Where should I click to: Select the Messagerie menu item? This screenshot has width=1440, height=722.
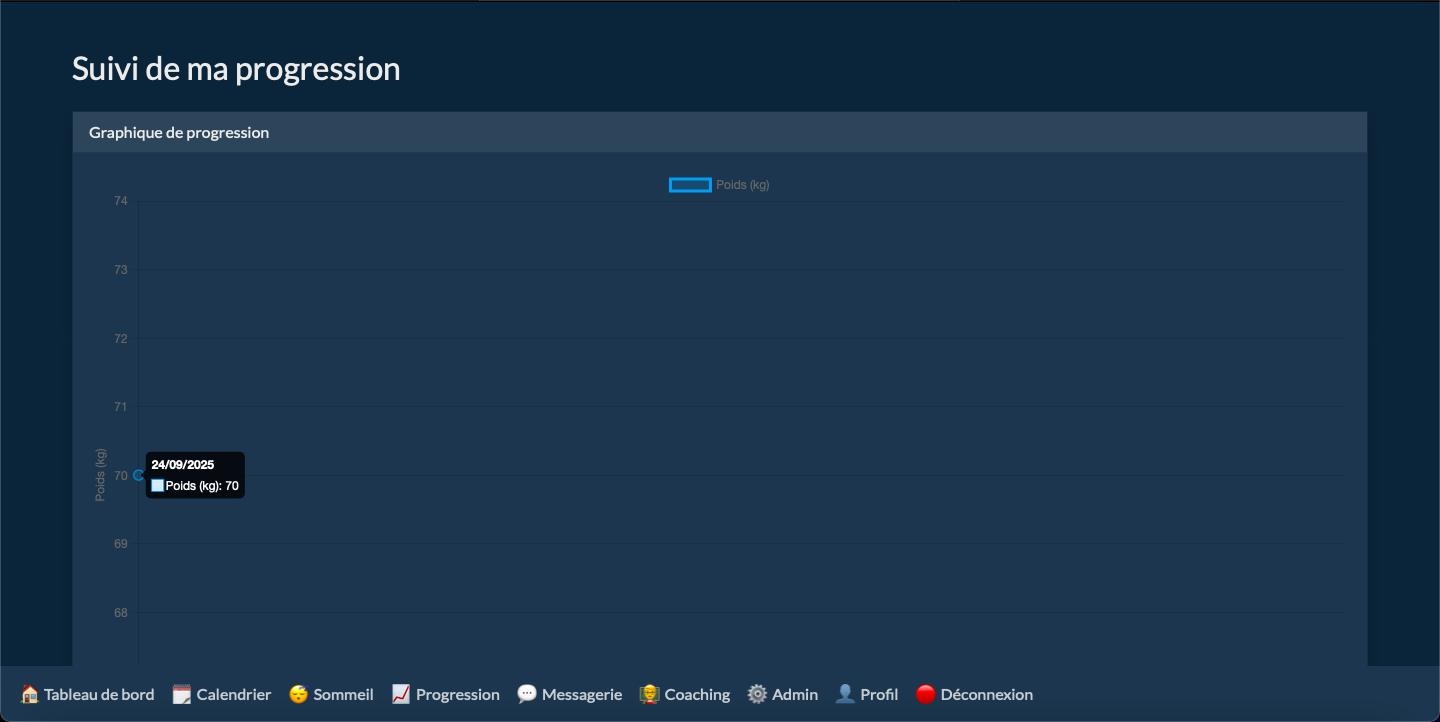(x=582, y=694)
